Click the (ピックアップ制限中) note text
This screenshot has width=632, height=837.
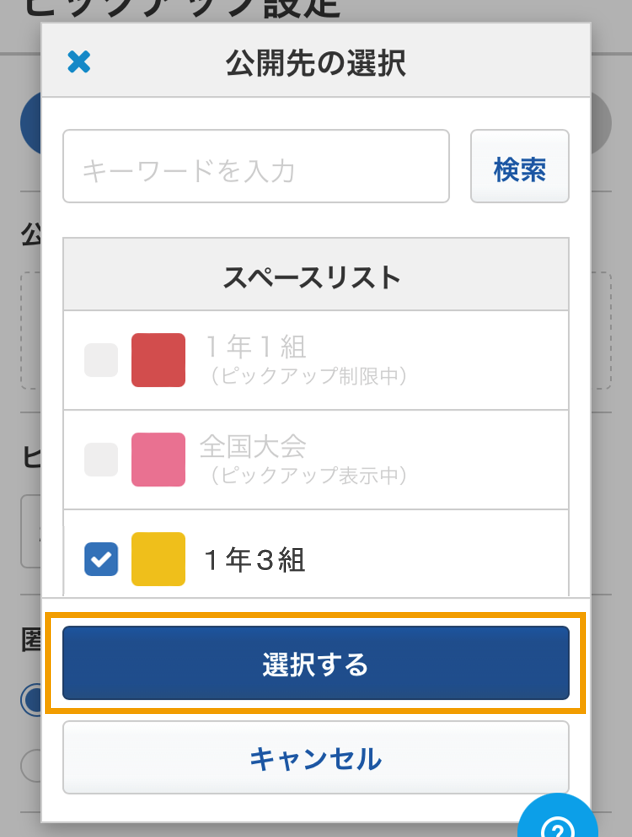(309, 376)
